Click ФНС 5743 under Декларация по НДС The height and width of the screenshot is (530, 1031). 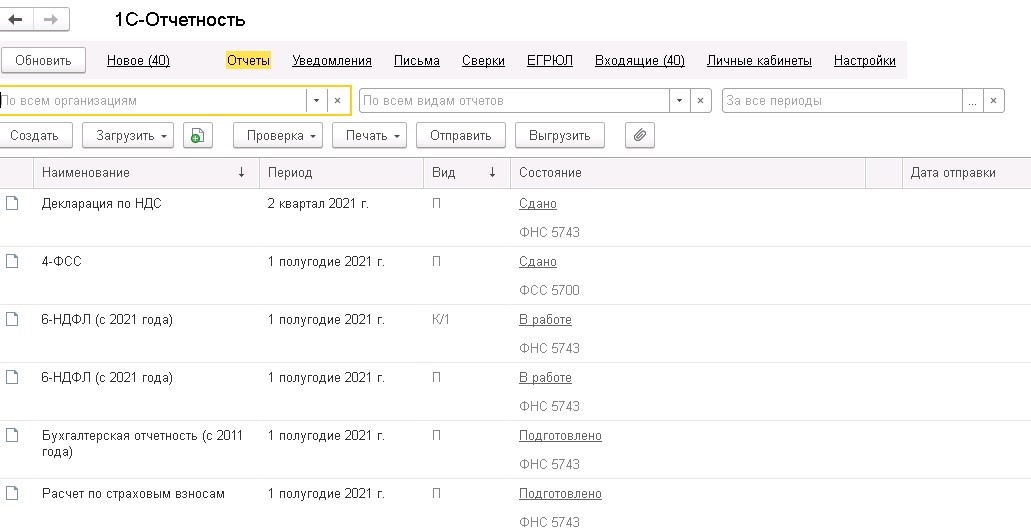[549, 232]
